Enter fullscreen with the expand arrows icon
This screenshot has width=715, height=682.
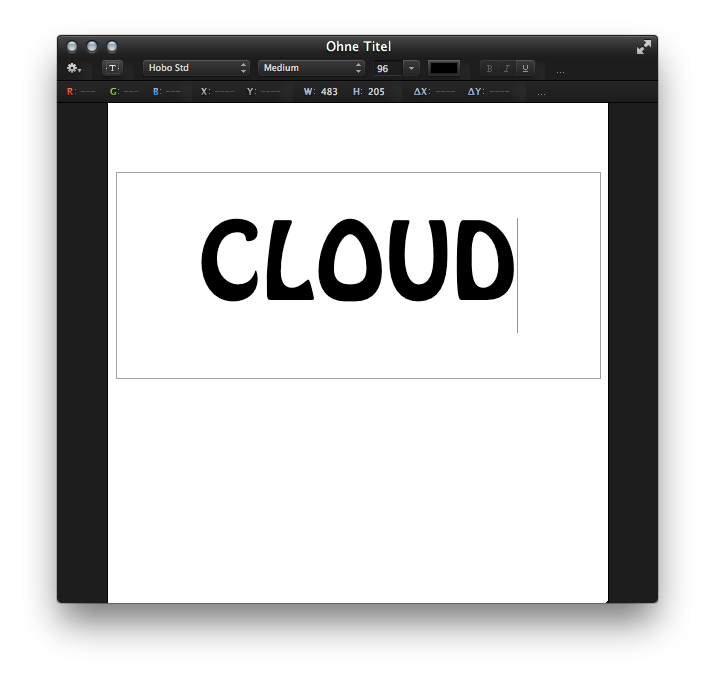pos(643,47)
